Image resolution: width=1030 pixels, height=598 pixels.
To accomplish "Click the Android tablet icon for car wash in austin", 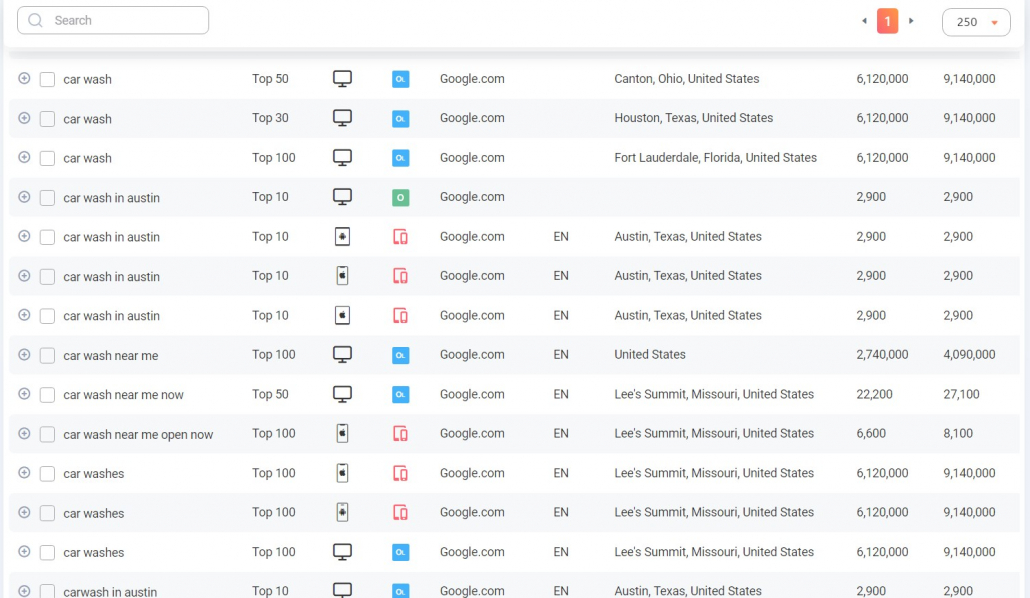I will [x=342, y=237].
